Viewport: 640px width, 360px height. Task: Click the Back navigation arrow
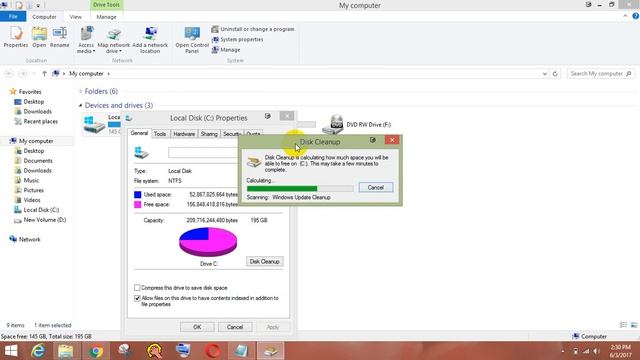tap(9, 73)
